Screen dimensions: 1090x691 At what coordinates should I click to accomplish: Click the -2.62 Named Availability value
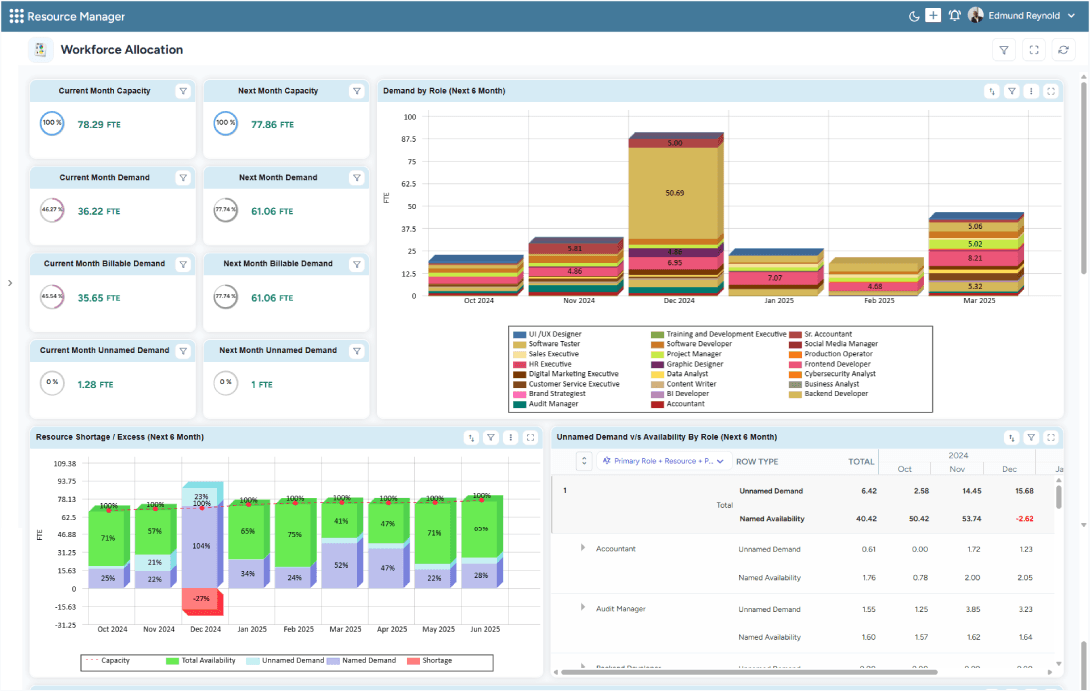click(1024, 519)
